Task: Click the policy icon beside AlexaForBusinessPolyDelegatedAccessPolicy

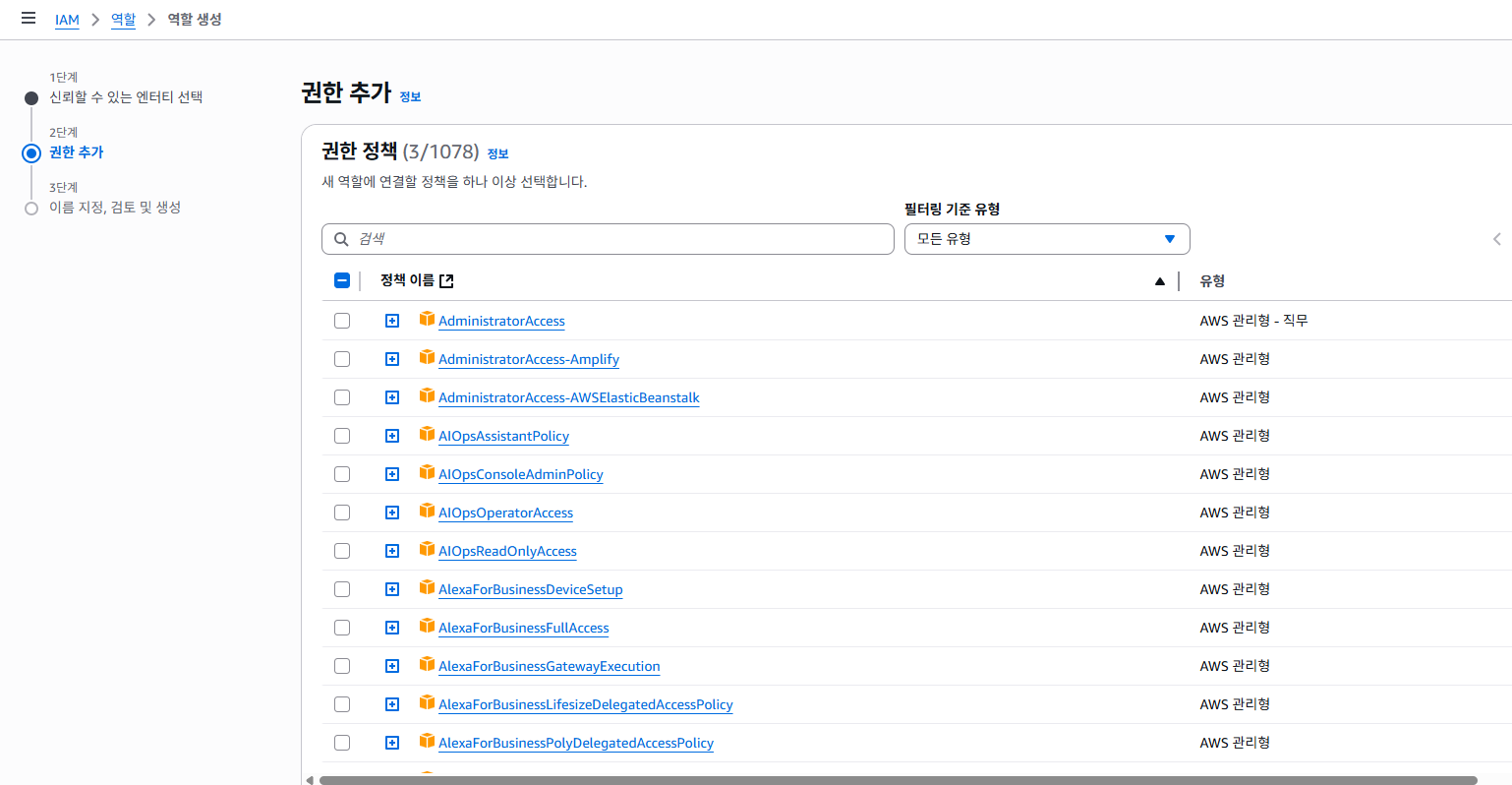Action: [427, 741]
